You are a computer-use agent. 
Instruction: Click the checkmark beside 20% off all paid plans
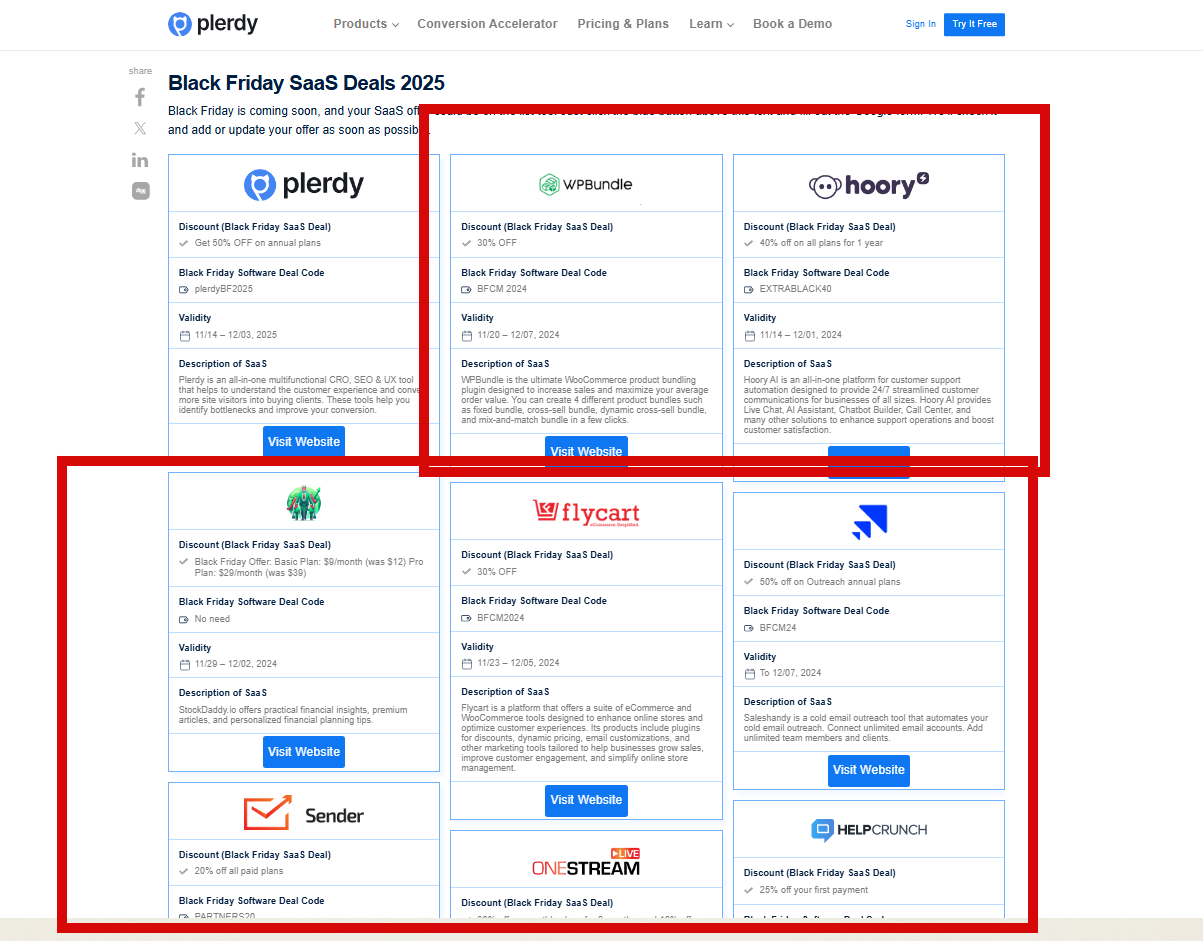pyautogui.click(x=184, y=871)
